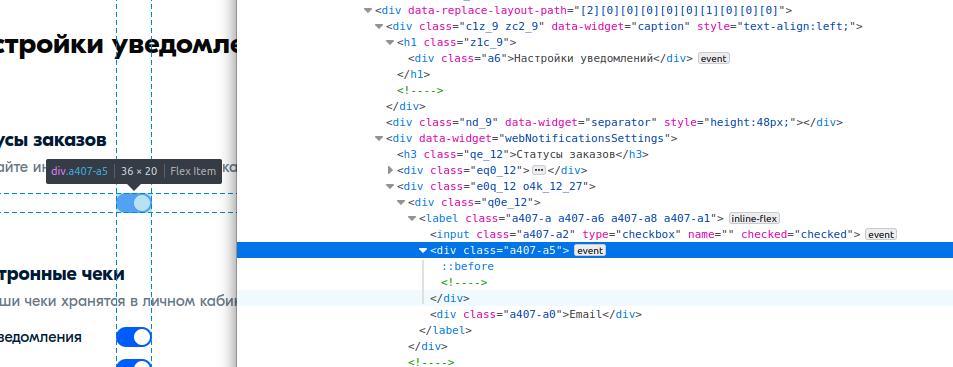Screen dimensions: 953x367
Task: Expand the collapsed div class eq0_12
Action: [390, 170]
